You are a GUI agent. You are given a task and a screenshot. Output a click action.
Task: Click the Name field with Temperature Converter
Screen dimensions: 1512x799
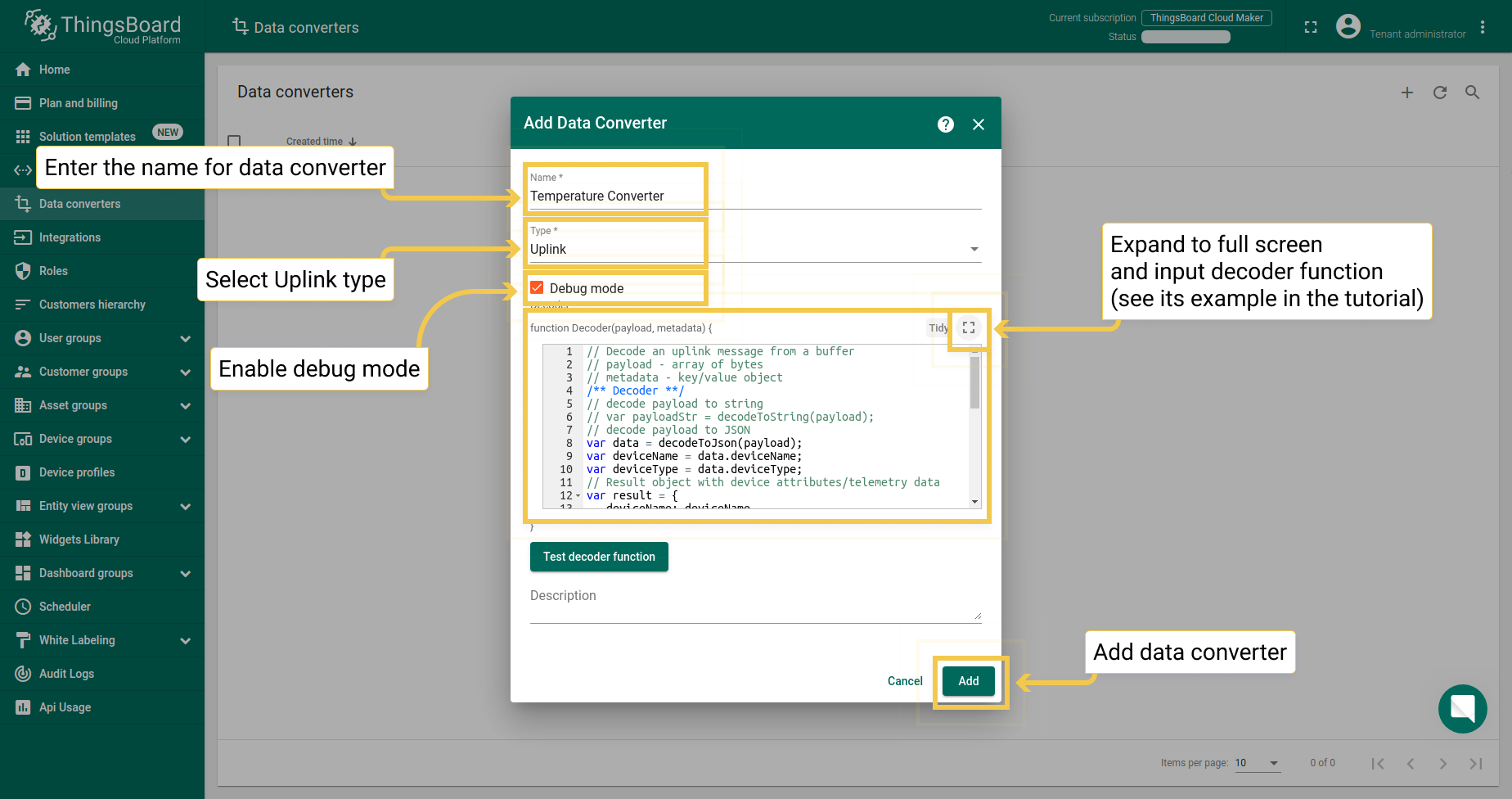[x=755, y=196]
